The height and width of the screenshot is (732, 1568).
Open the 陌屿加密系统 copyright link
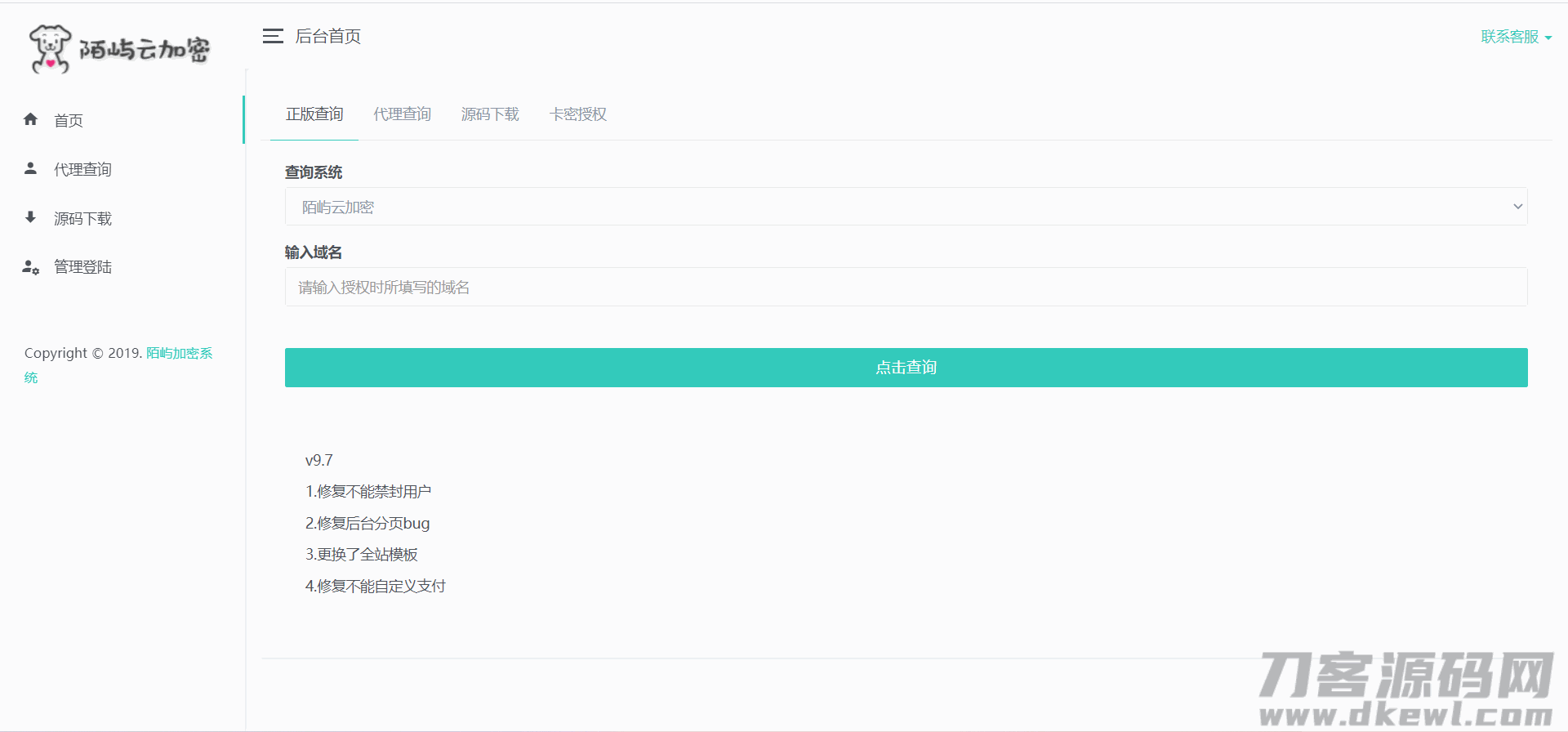[x=179, y=353]
